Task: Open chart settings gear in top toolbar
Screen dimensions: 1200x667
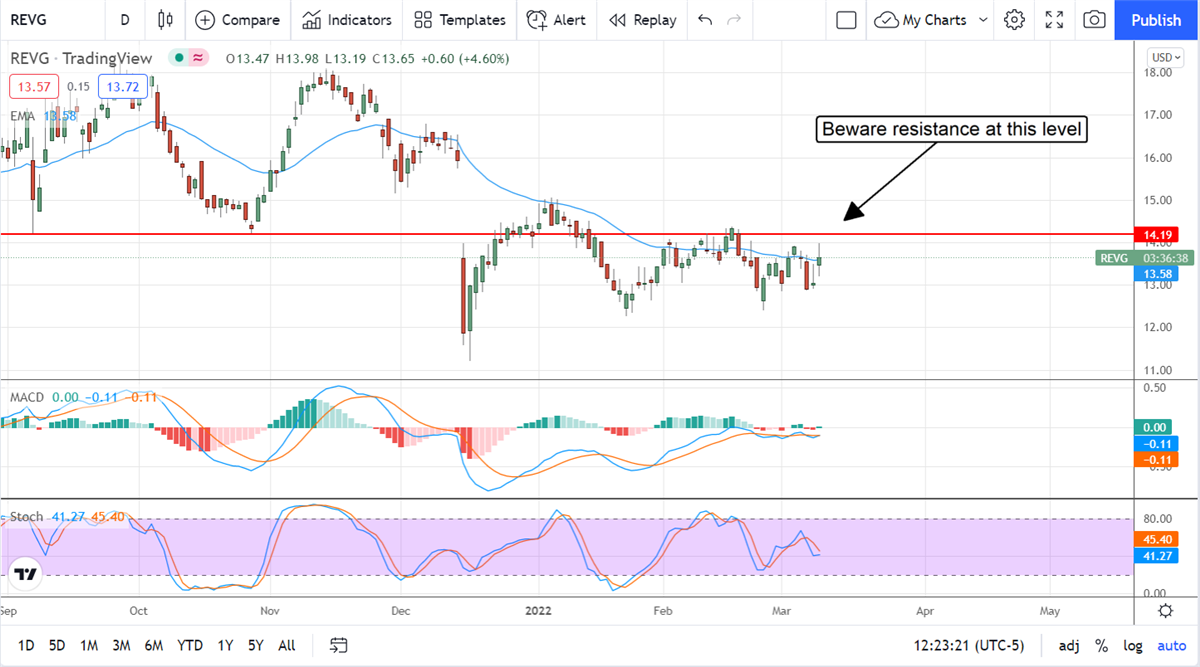Action: 1015,20
